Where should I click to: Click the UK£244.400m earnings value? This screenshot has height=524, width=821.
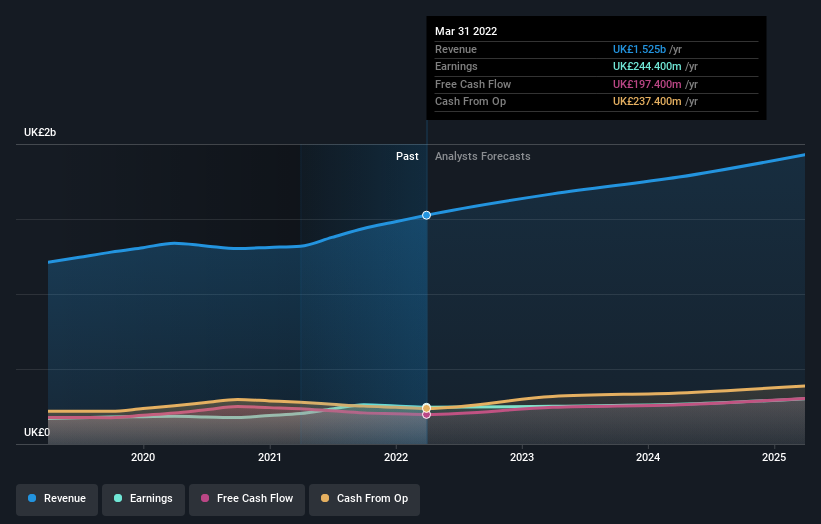[x=647, y=66]
